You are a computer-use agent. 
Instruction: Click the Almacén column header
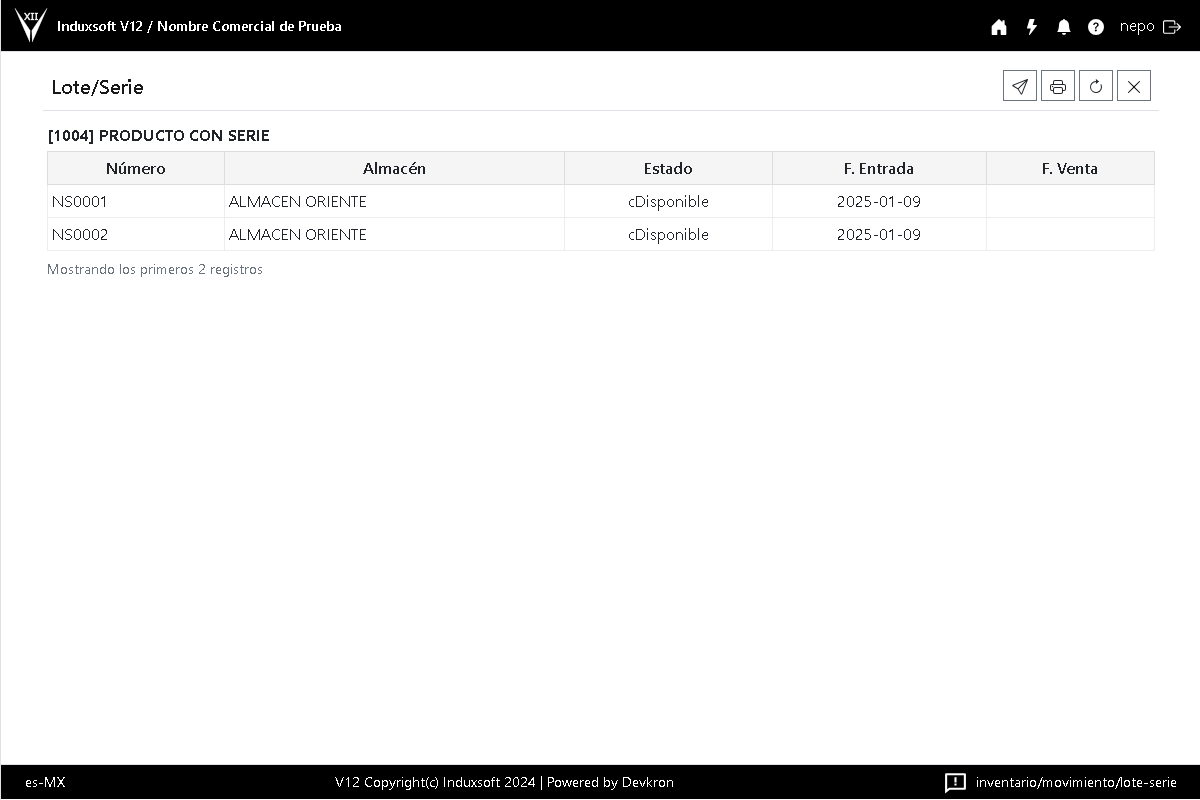pos(394,168)
